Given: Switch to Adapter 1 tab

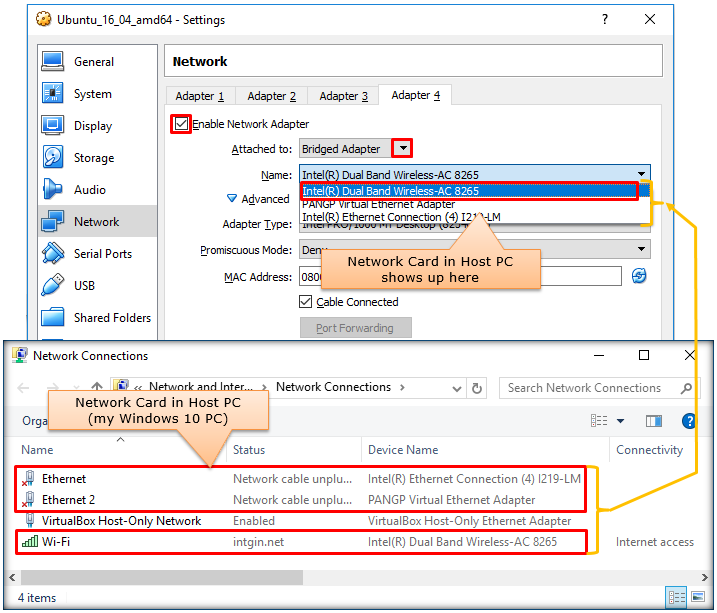Looking at the screenshot, I should (200, 96).
